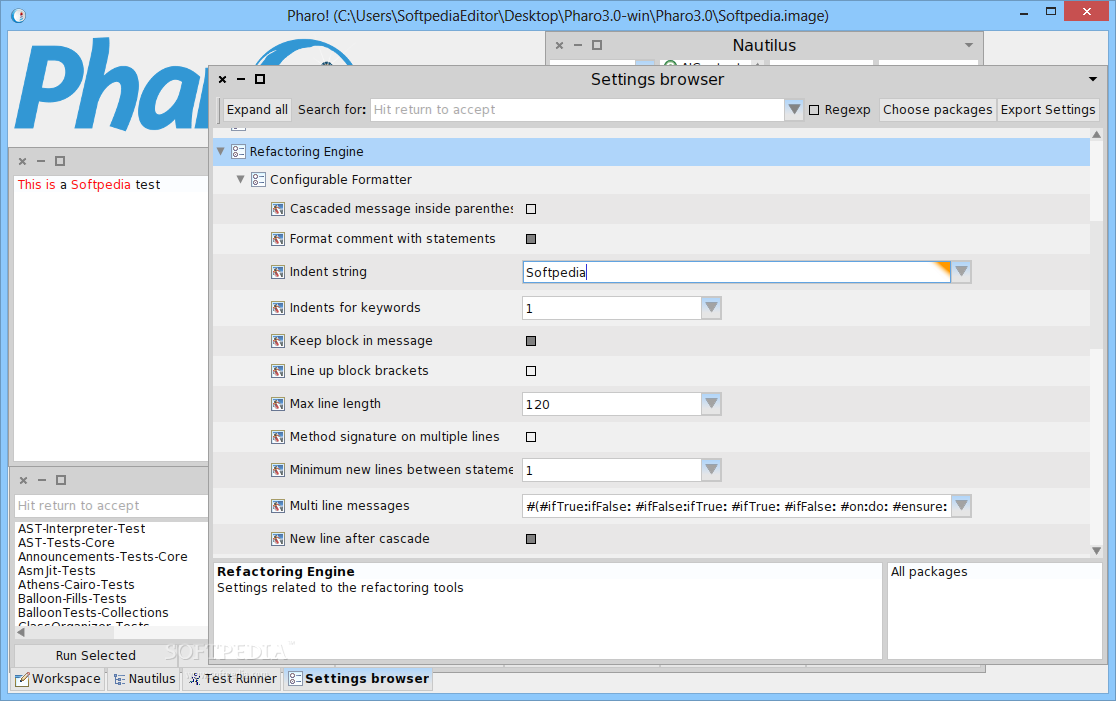The image size is (1116, 701).
Task: Switch to Settings browser taskbar tab
Action: coord(359,679)
